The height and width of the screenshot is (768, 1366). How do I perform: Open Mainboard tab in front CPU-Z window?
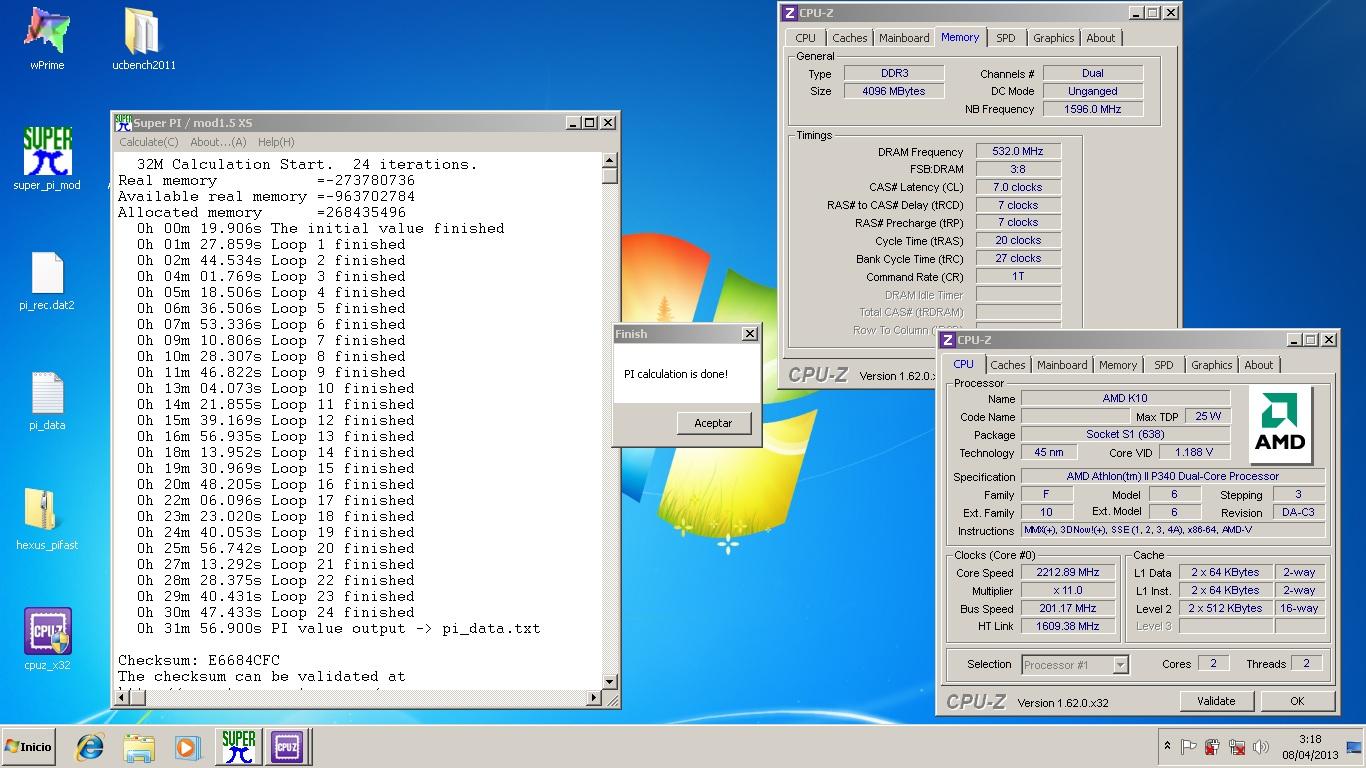pyautogui.click(x=1062, y=365)
